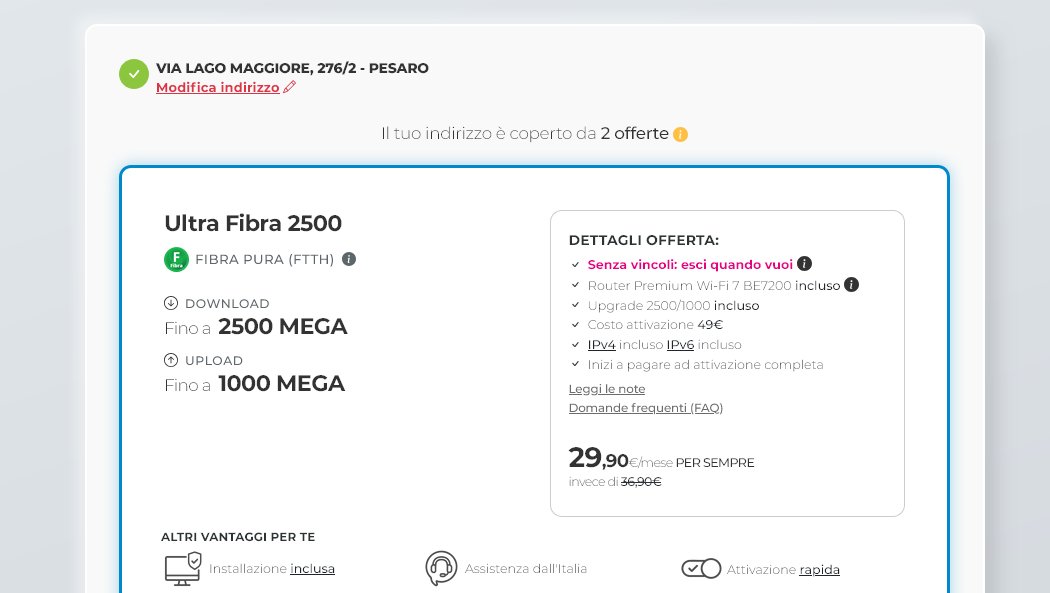The height and width of the screenshot is (593, 1050).
Task: Click the installation monitor shield icon
Action: [182, 568]
